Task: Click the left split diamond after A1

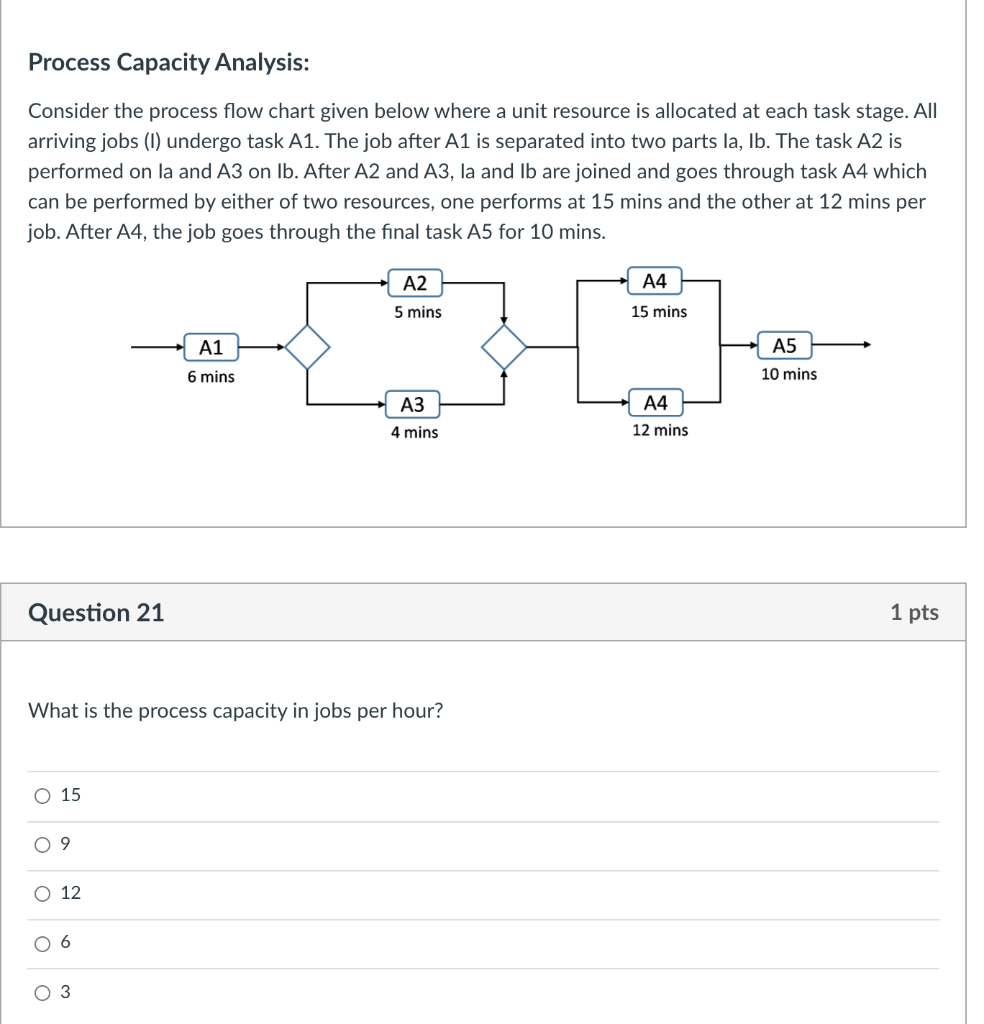Action: 305,347
